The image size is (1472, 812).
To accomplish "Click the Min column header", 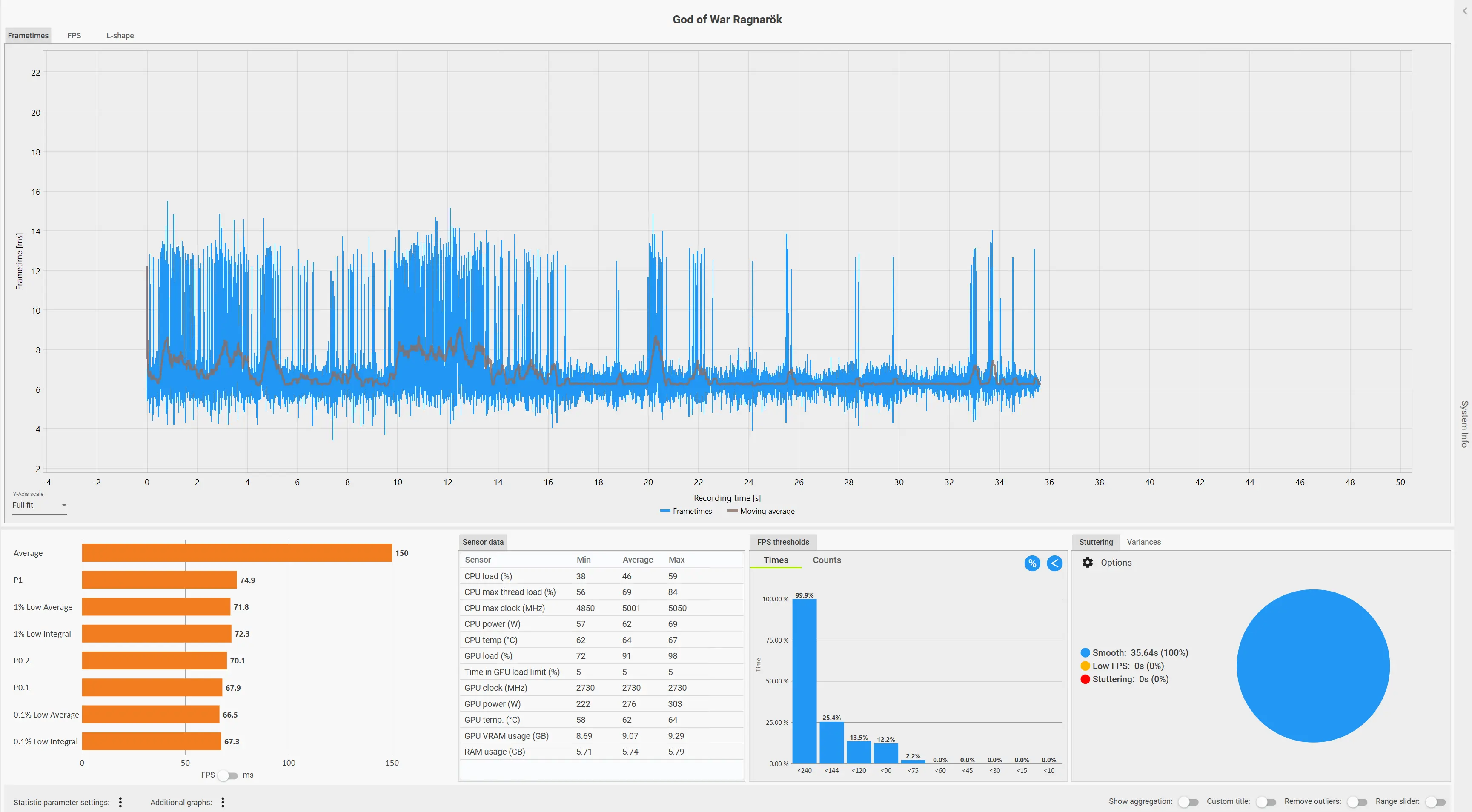I will pyautogui.click(x=584, y=560).
